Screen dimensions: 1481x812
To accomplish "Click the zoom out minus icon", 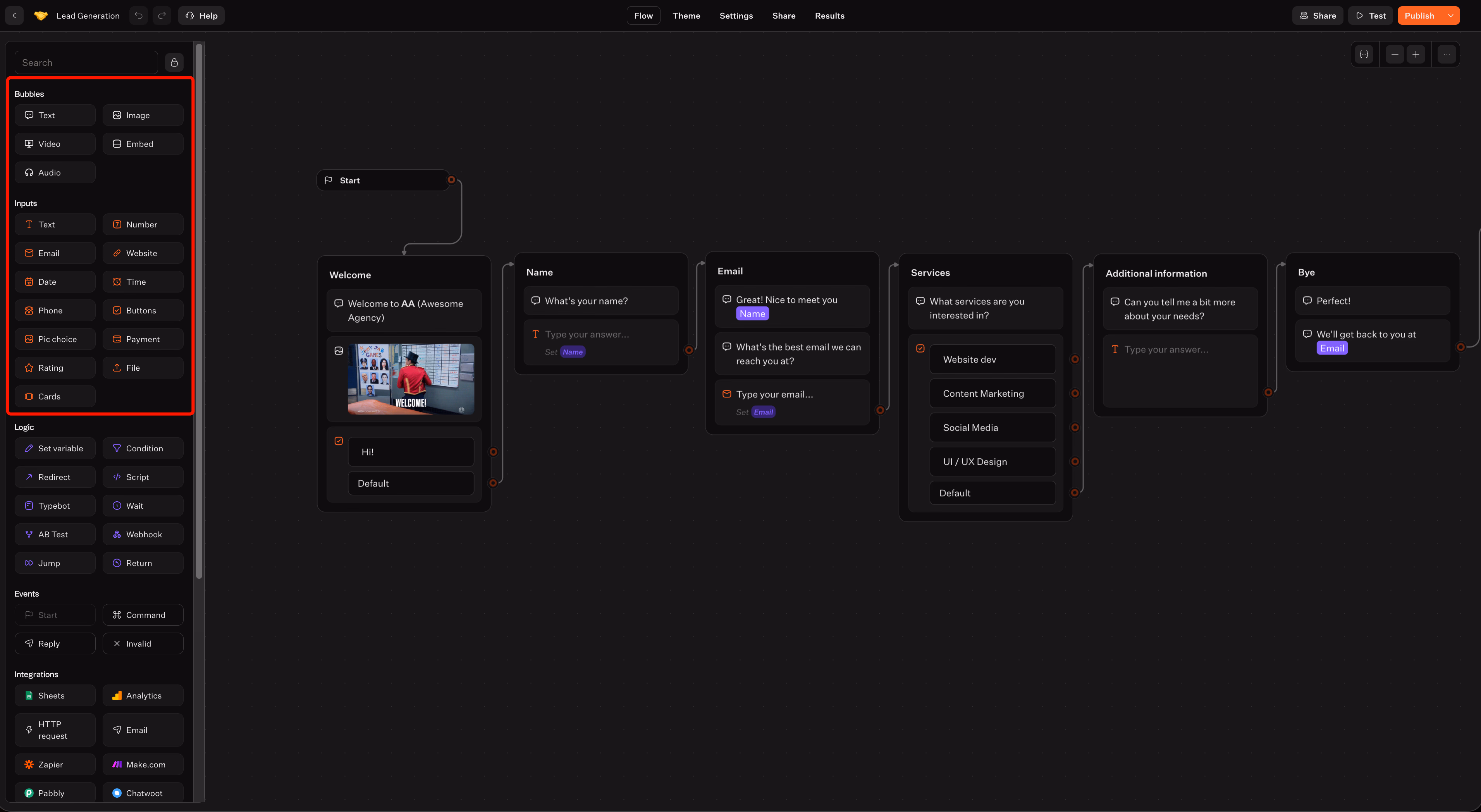I will (x=1395, y=55).
